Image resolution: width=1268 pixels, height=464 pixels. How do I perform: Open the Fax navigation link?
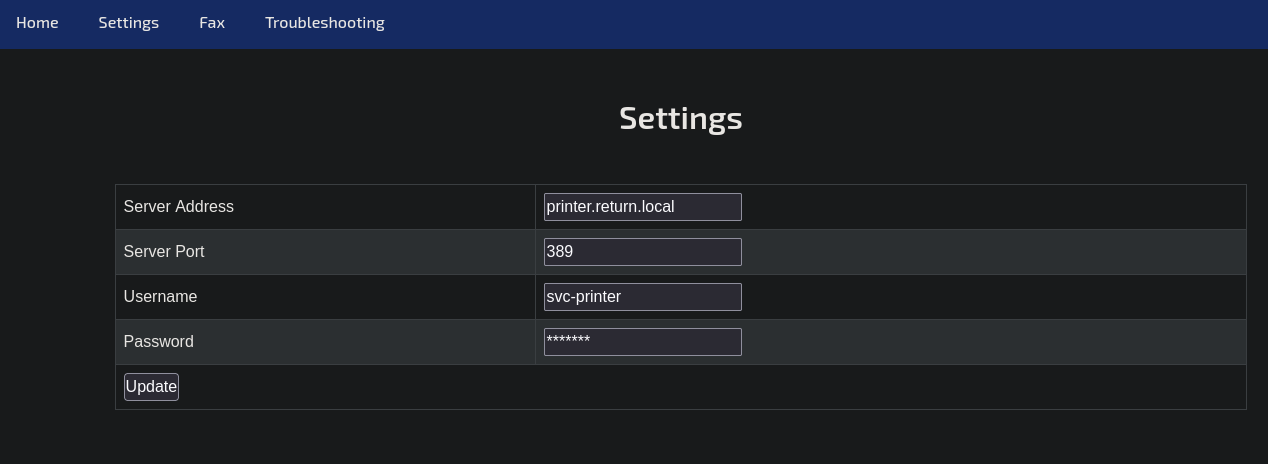coord(212,22)
